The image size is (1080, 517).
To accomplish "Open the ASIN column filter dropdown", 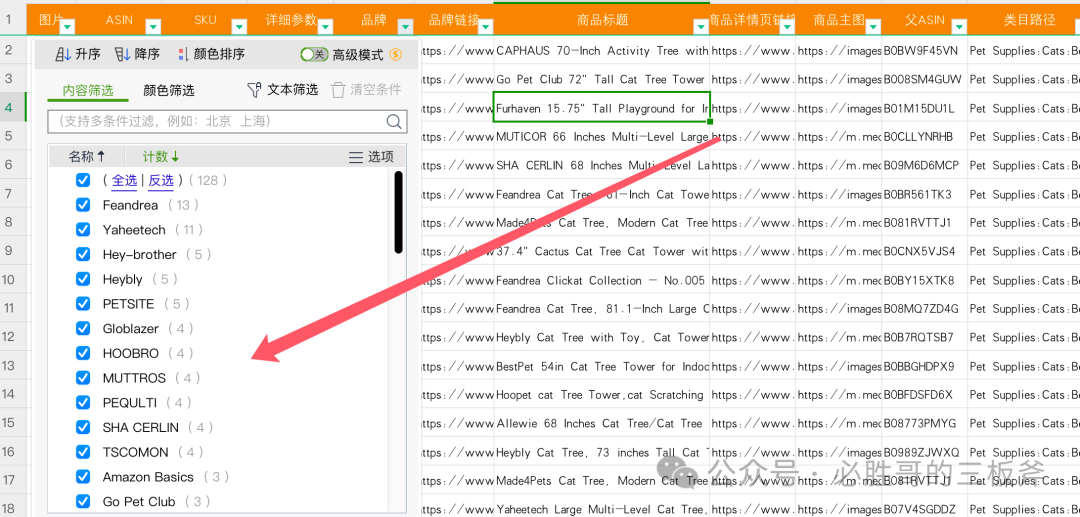I will point(154,28).
